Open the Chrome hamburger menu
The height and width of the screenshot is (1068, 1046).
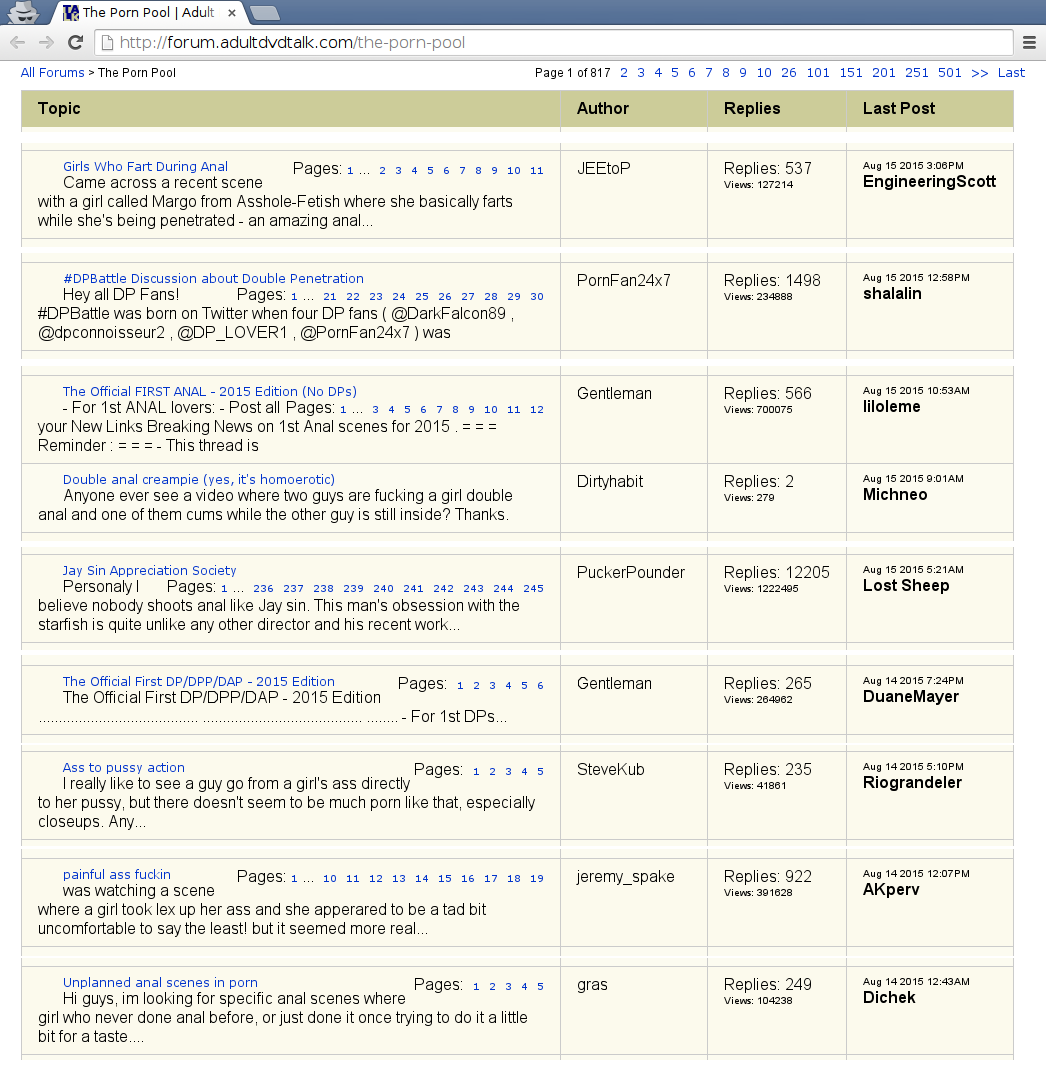(1030, 42)
